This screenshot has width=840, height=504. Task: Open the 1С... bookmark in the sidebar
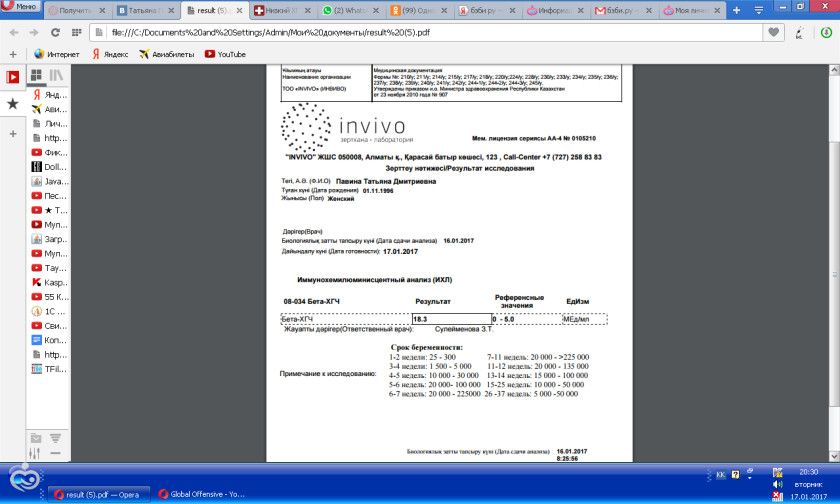(x=49, y=312)
